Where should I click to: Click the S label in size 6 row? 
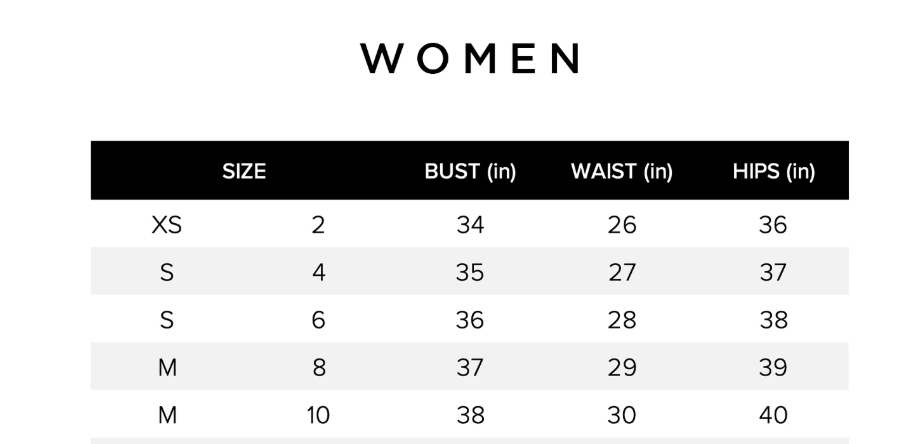(167, 320)
